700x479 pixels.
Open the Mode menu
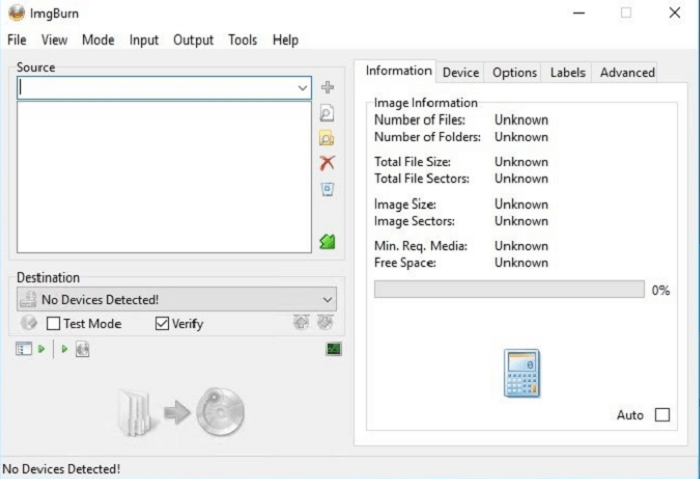(x=98, y=40)
